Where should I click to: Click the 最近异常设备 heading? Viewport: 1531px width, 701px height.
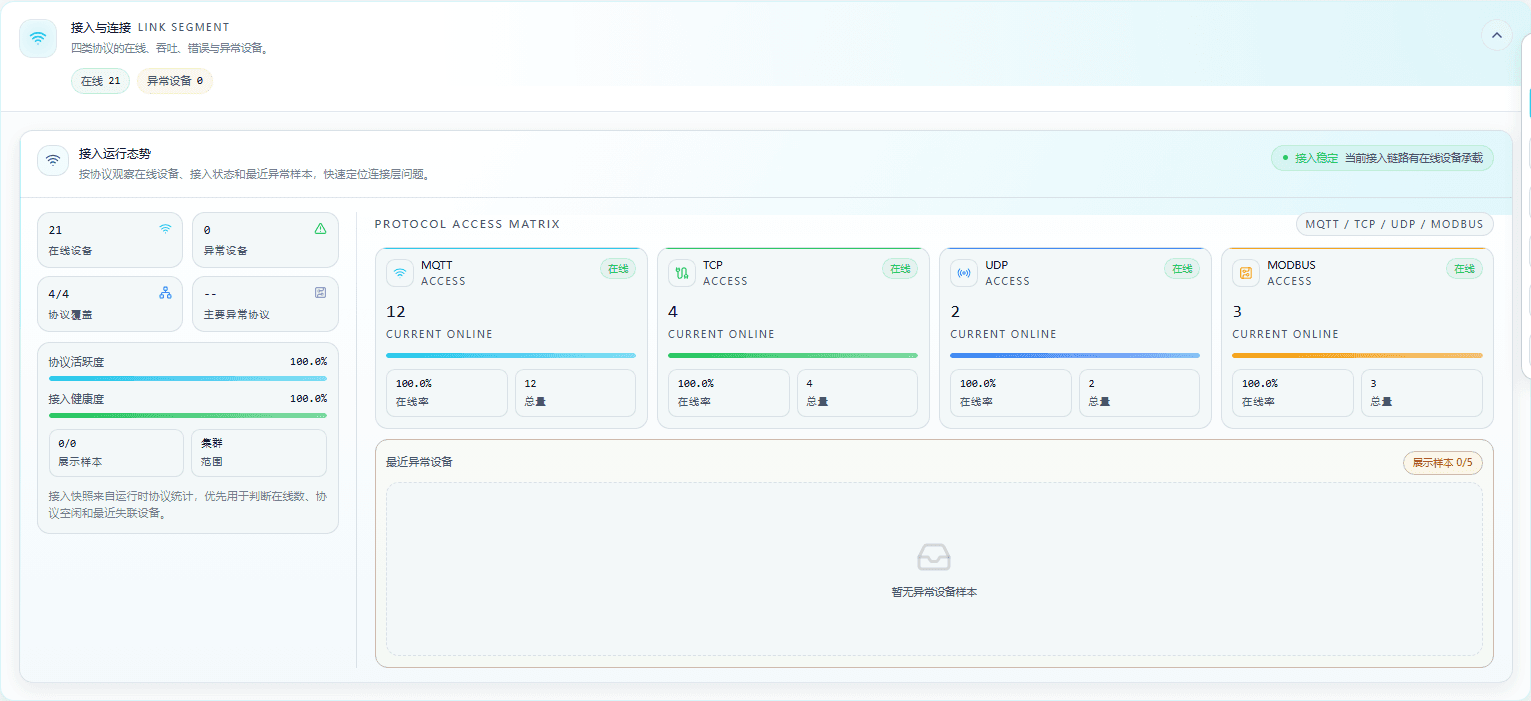419,462
